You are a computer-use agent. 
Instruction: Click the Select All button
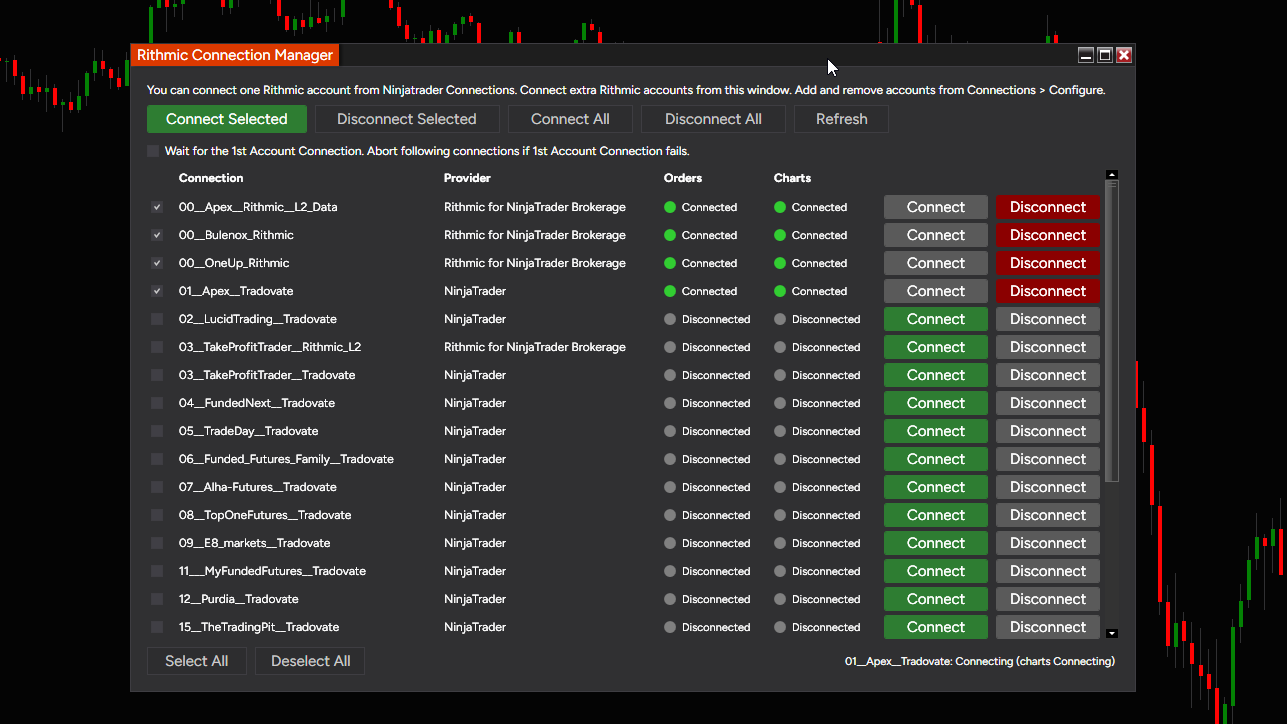pos(197,661)
